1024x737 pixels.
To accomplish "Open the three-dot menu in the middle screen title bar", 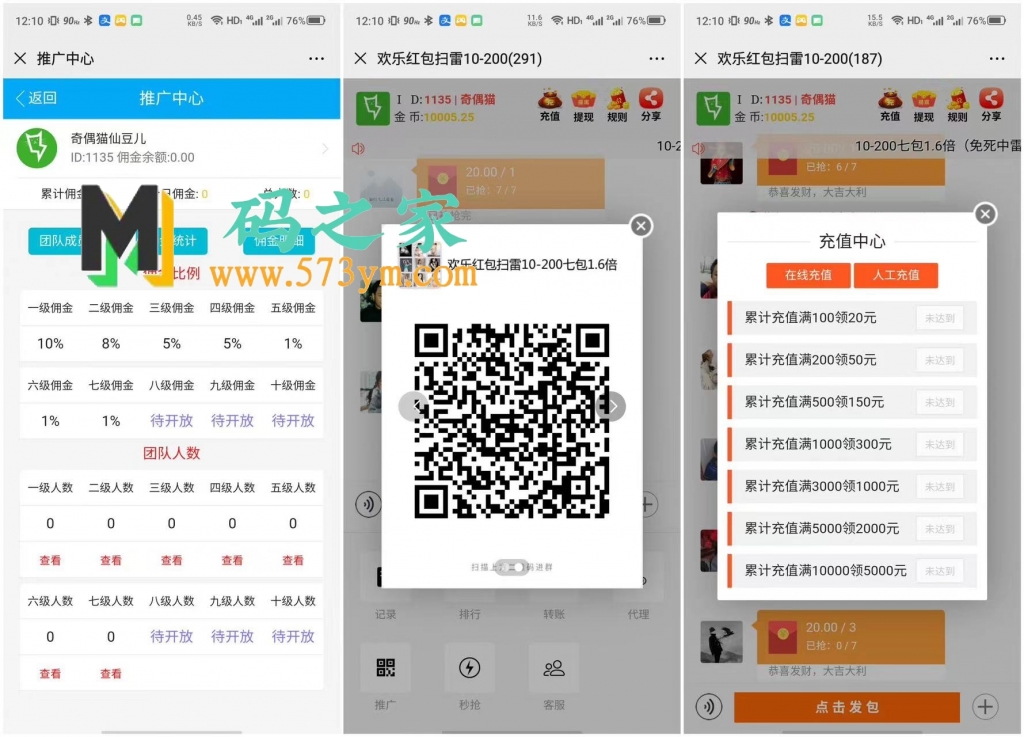I will [x=657, y=59].
